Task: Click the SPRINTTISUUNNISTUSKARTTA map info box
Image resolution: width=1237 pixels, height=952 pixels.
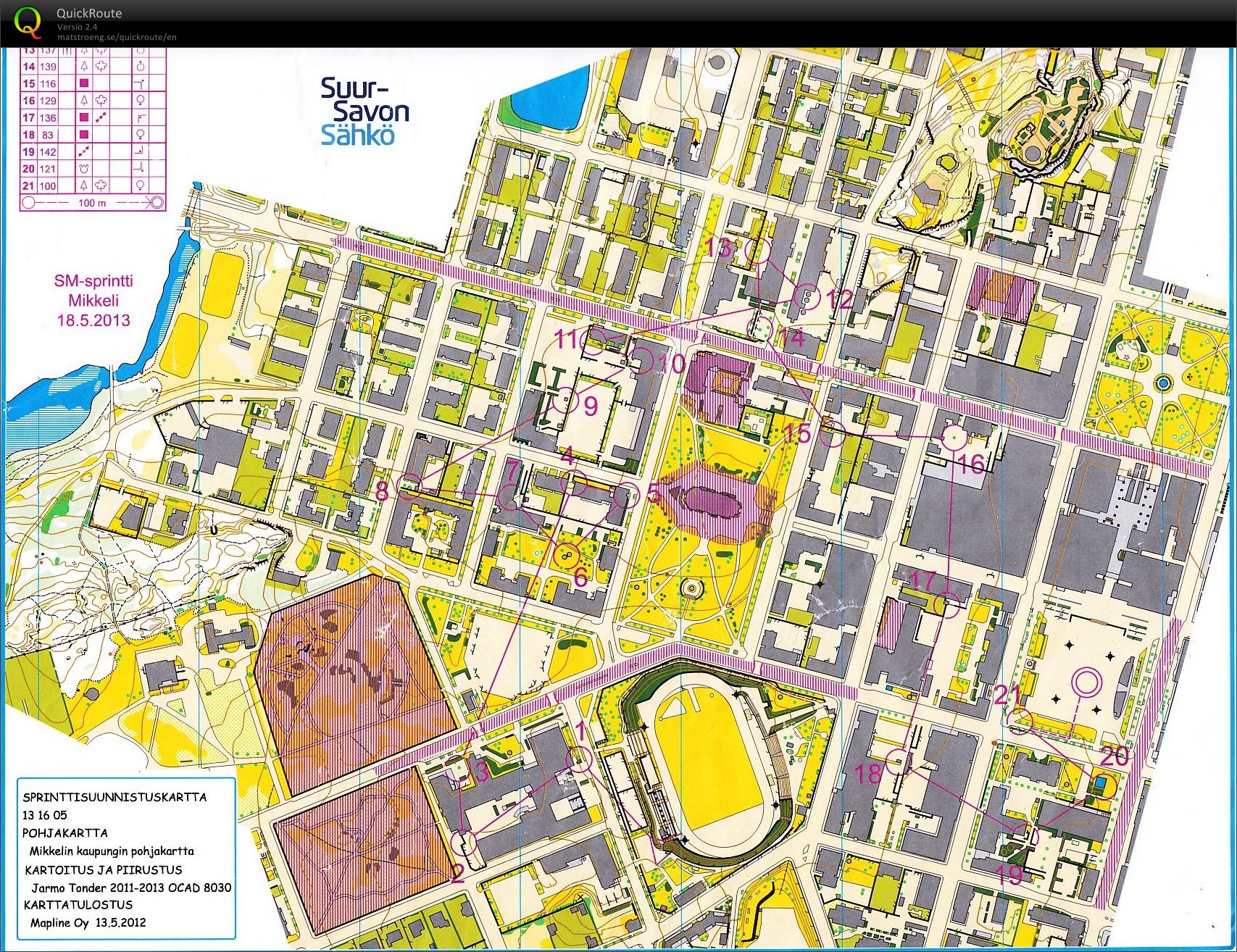Action: click(126, 859)
